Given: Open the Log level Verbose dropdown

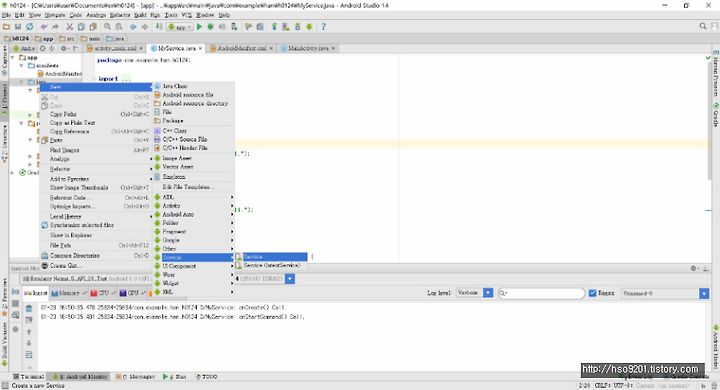Looking at the screenshot, I should coord(474,293).
